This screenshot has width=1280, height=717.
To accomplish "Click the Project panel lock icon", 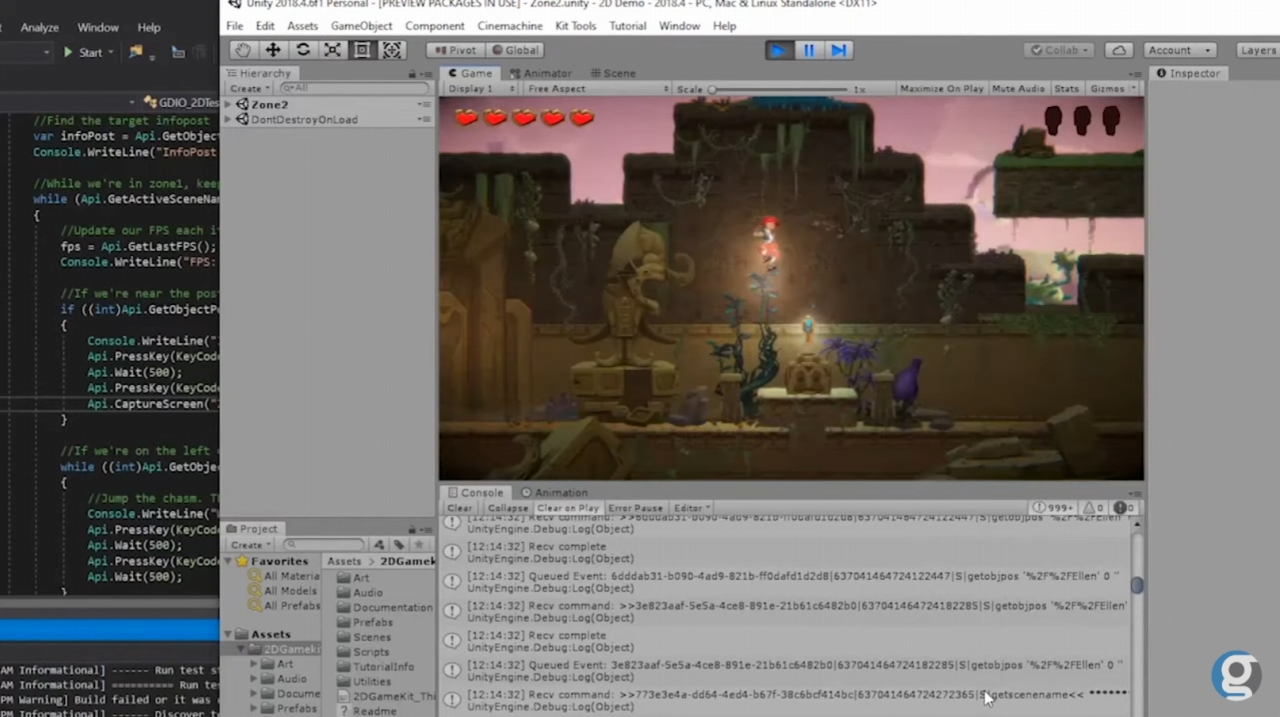I will 412,529.
